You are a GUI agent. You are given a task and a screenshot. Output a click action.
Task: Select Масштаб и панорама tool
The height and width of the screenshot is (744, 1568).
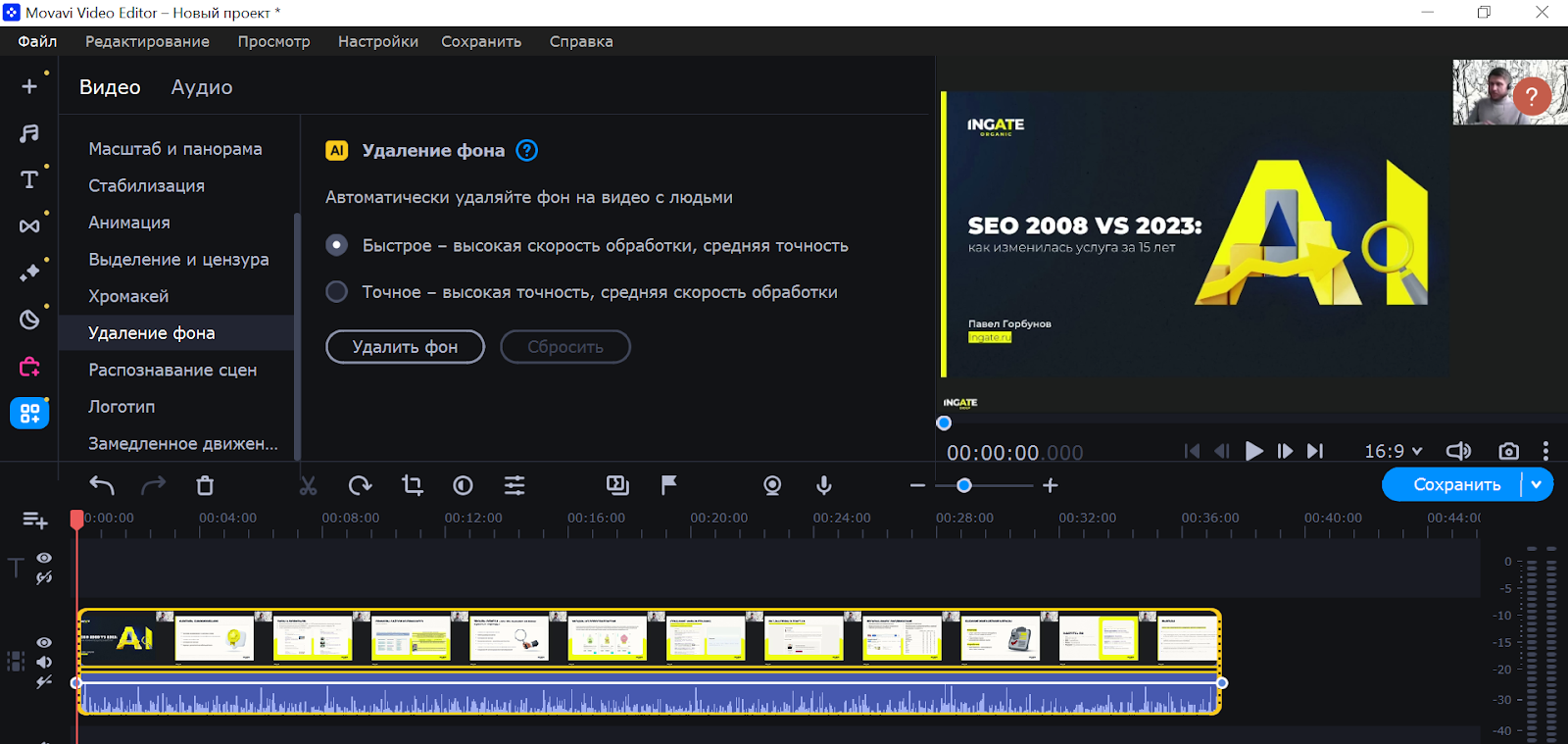pyautogui.click(x=175, y=149)
